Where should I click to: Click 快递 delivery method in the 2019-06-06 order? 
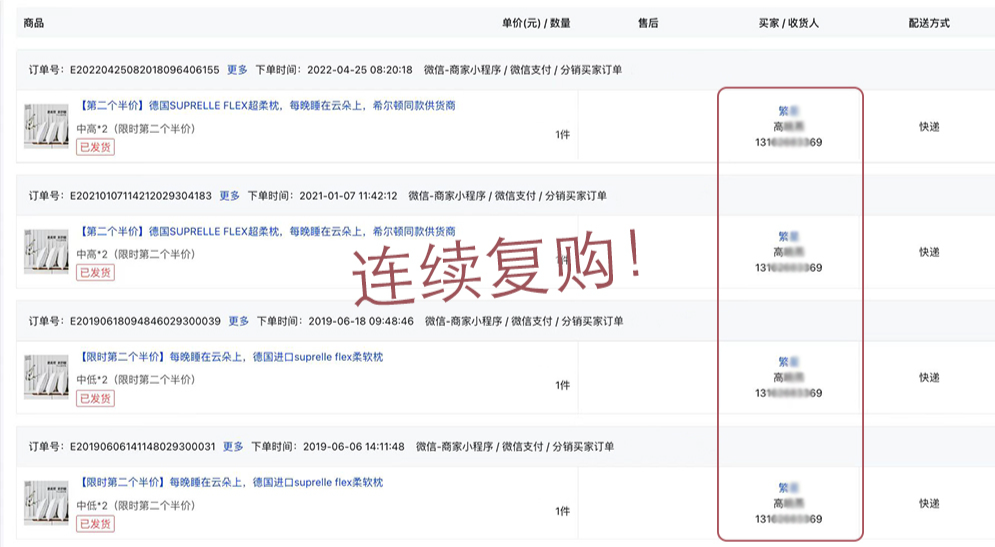pyautogui.click(x=929, y=504)
